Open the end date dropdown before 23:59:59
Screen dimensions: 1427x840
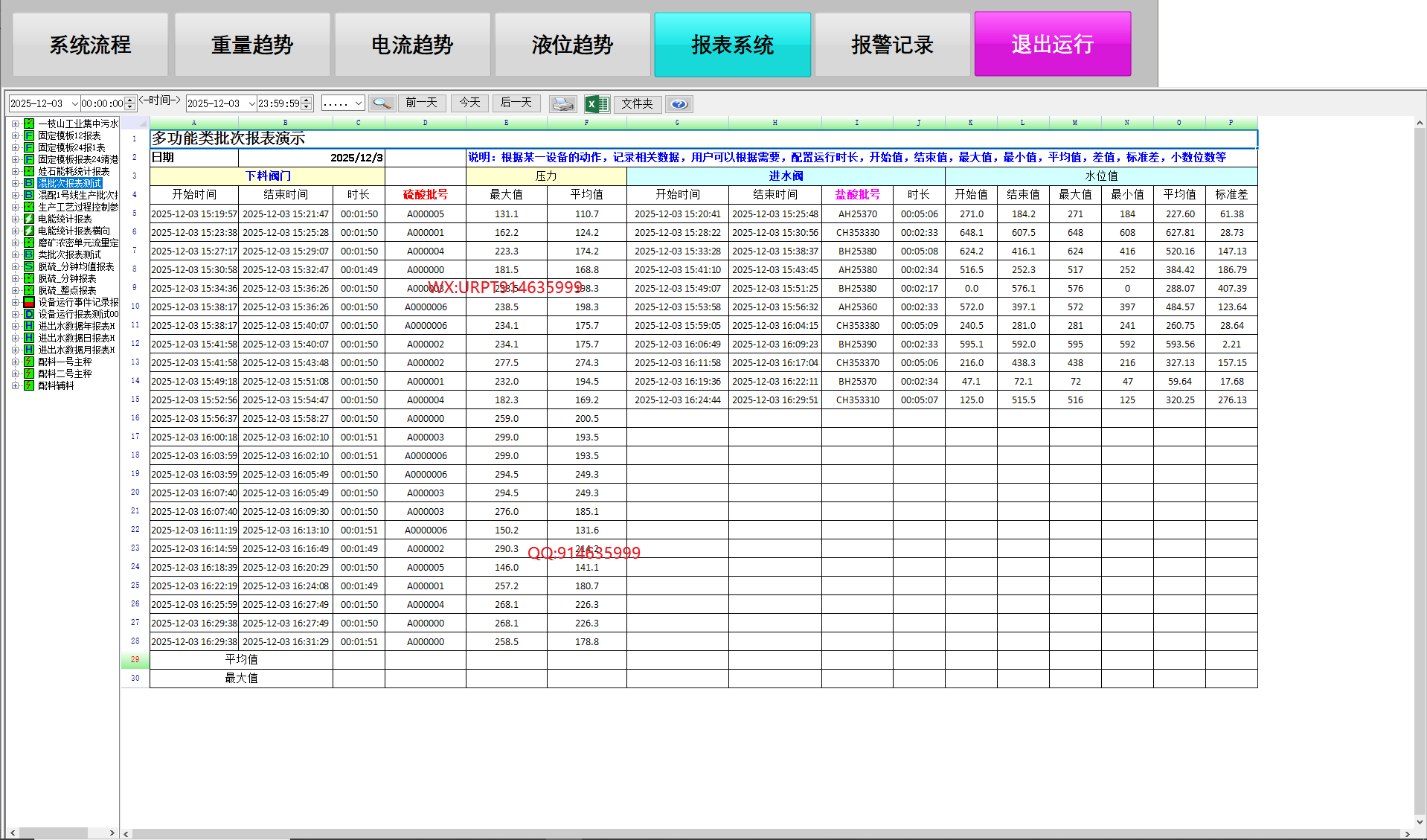click(251, 103)
